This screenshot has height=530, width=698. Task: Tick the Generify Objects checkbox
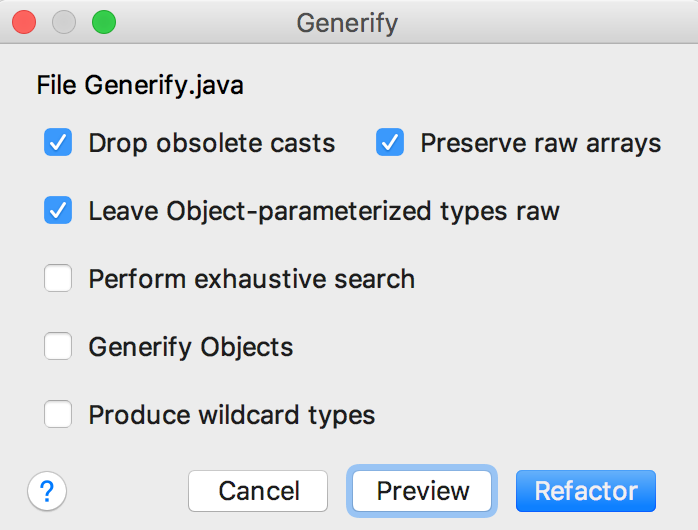58,346
